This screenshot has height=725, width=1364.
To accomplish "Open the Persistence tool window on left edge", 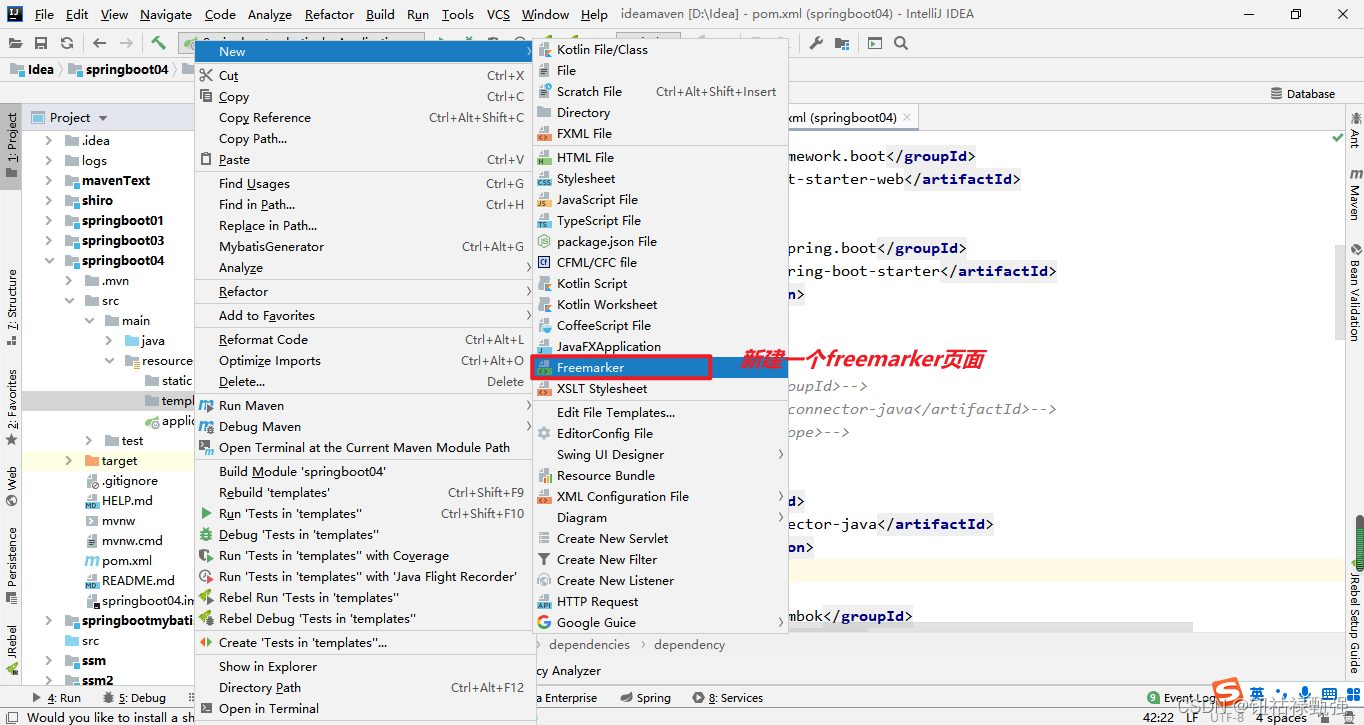I will tap(11, 560).
